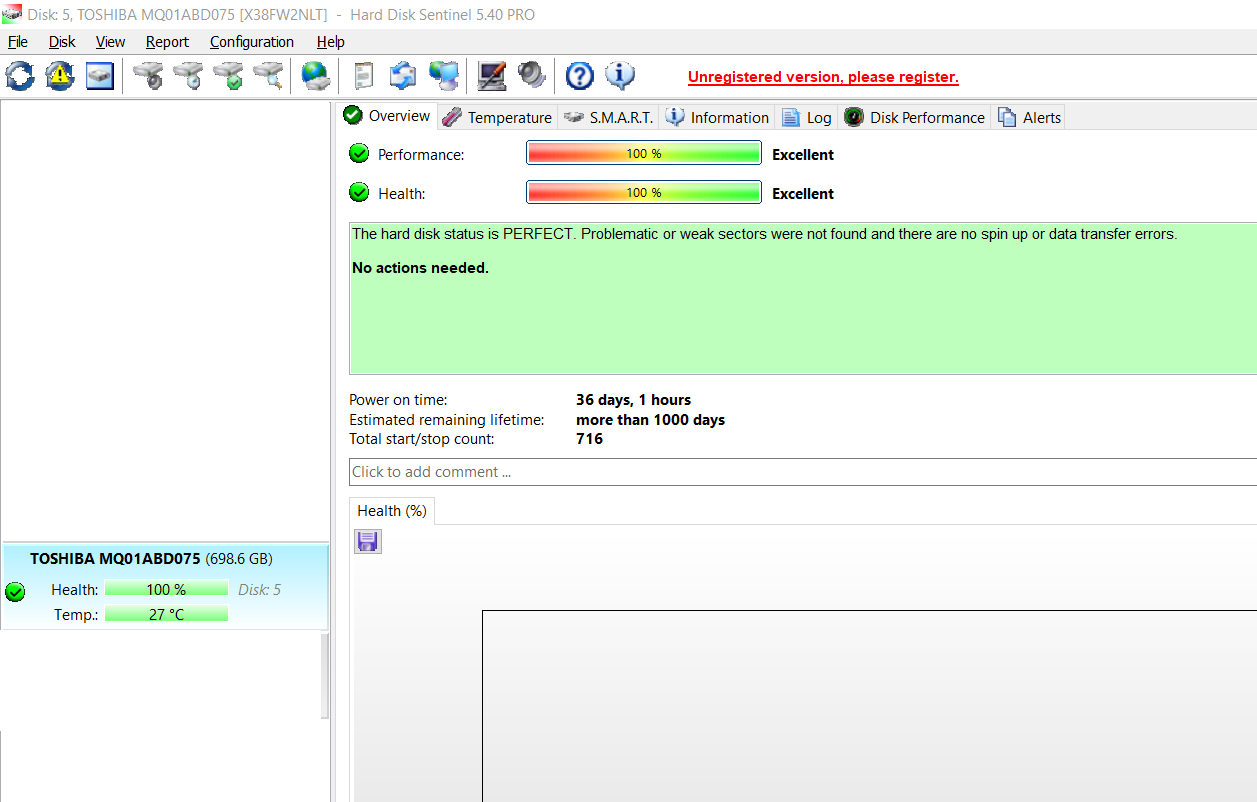1257x802 pixels.
Task: Click the 27 °C temperature bar
Action: [x=166, y=614]
